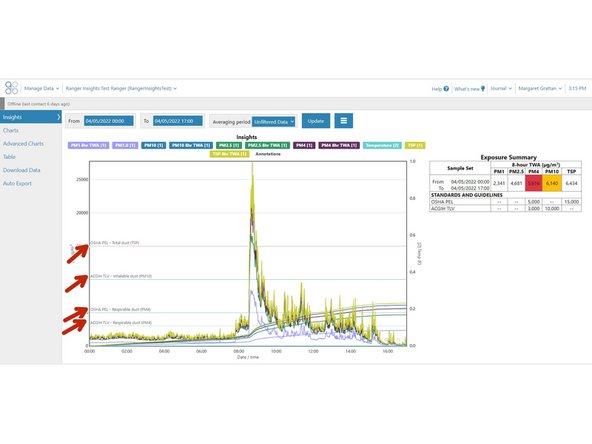
Task: Toggle the PM1 8hr TWA series legend
Action: click(x=89, y=145)
